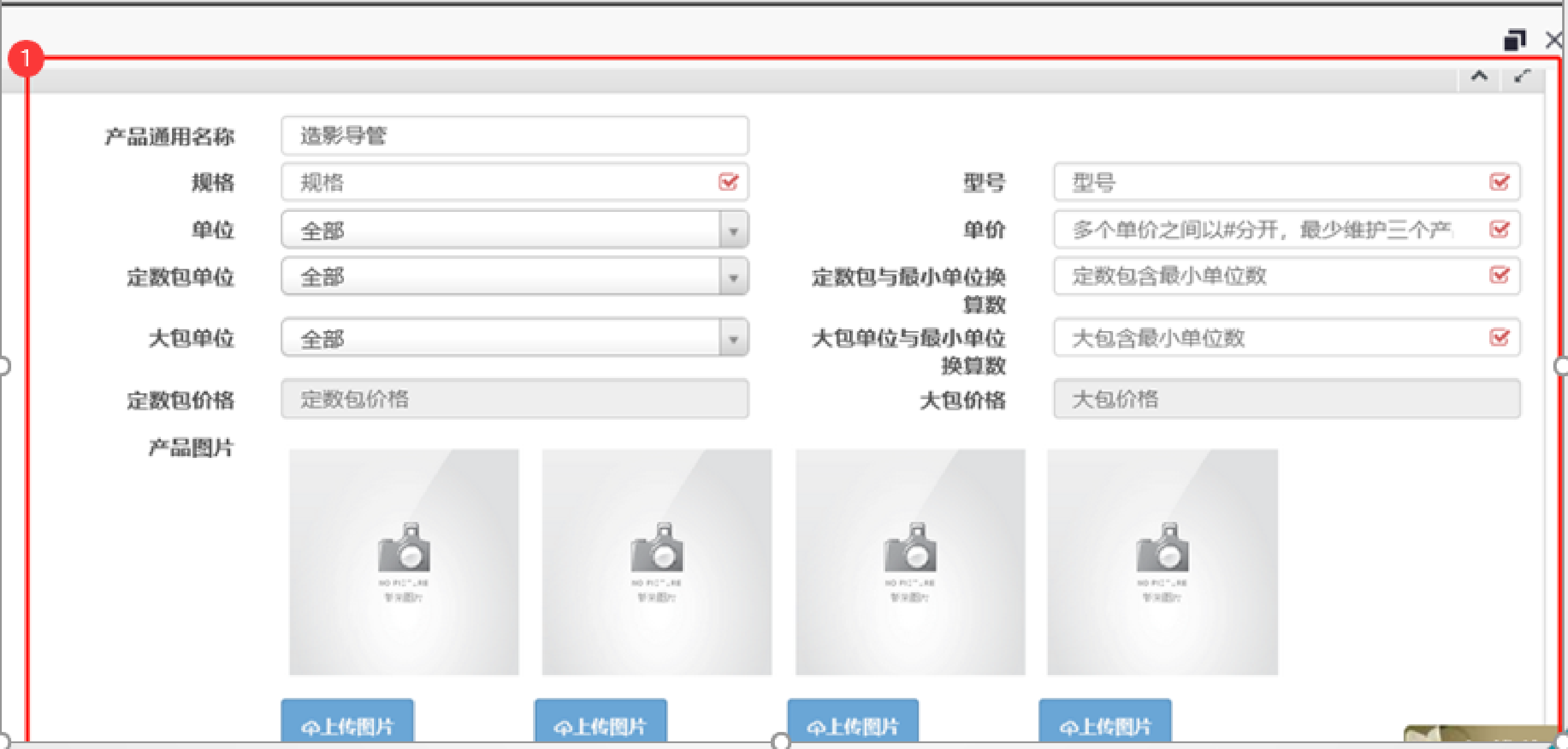Image resolution: width=1568 pixels, height=749 pixels.
Task: Open the 单位 dropdown list
Action: [515, 230]
